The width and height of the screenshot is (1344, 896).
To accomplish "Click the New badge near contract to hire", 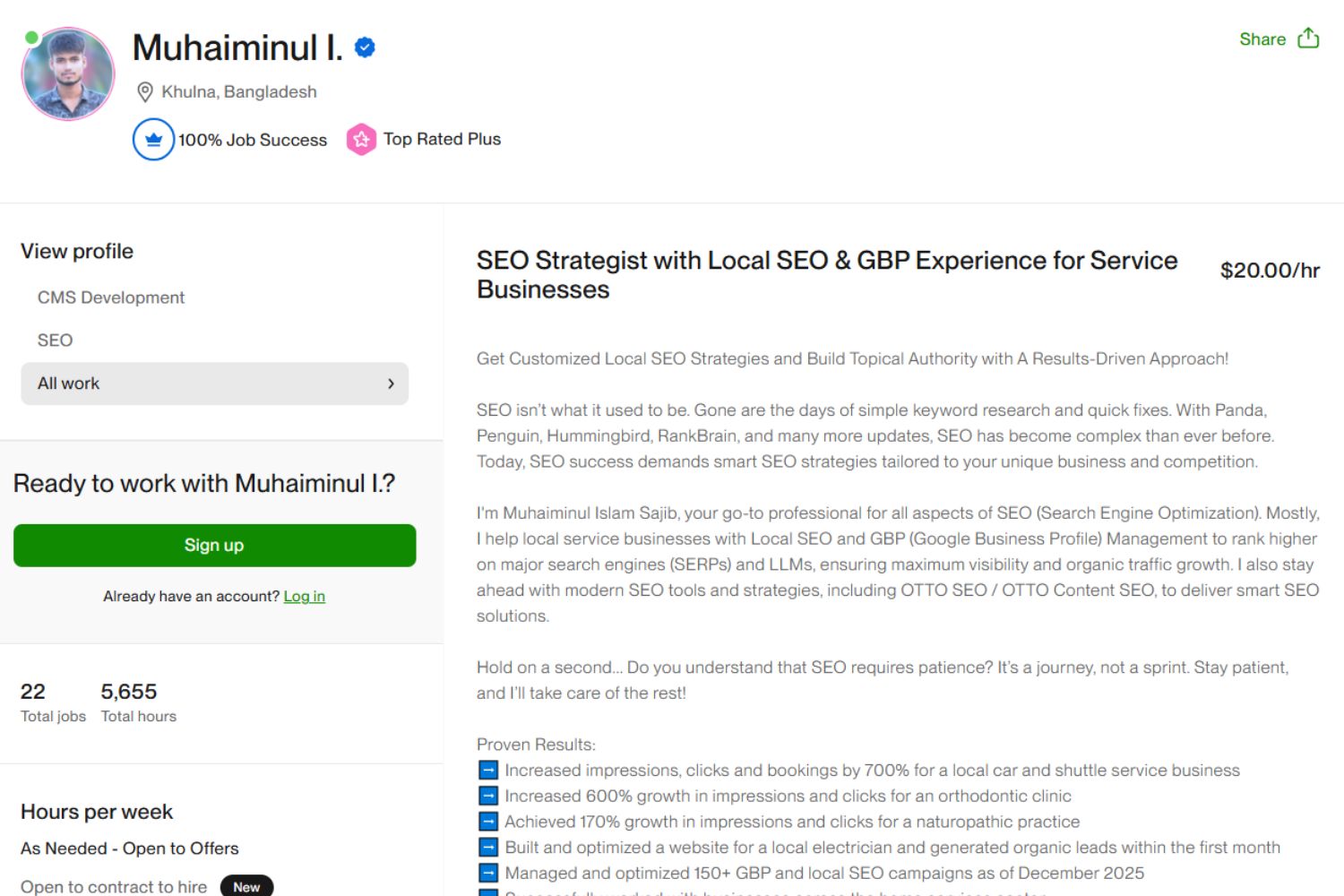I will (x=246, y=886).
